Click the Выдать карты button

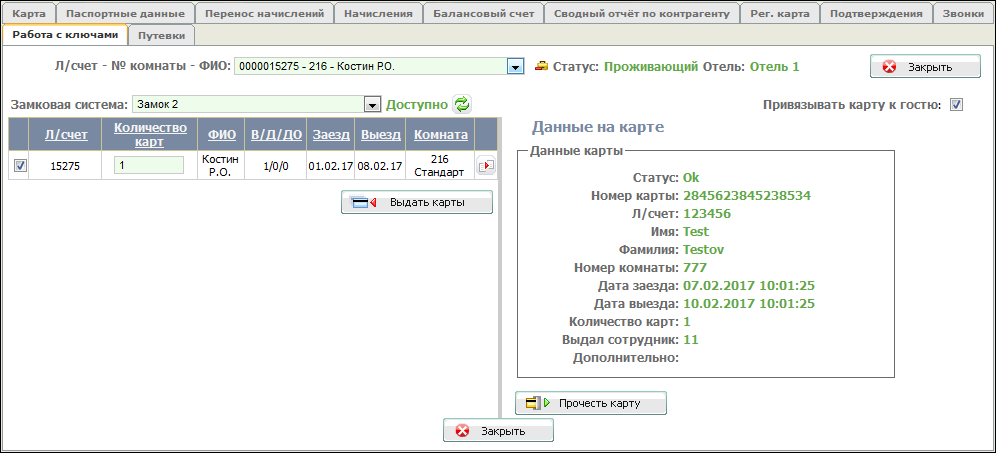417,203
